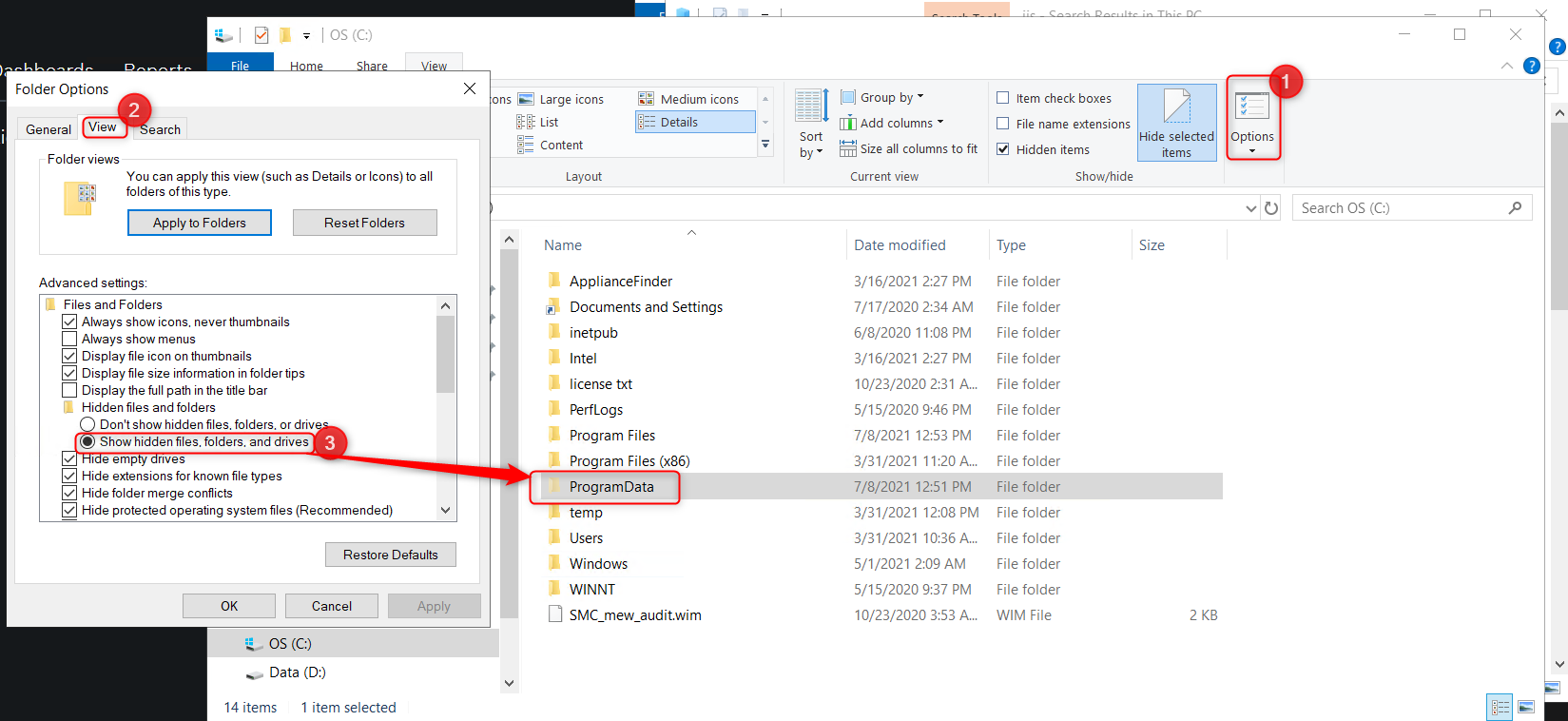Open the Search tab in Folder Options
1568x721 pixels.
click(160, 129)
